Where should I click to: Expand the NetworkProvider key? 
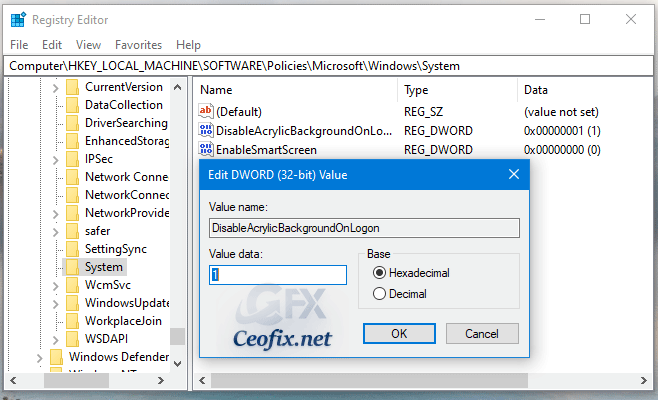coord(55,214)
